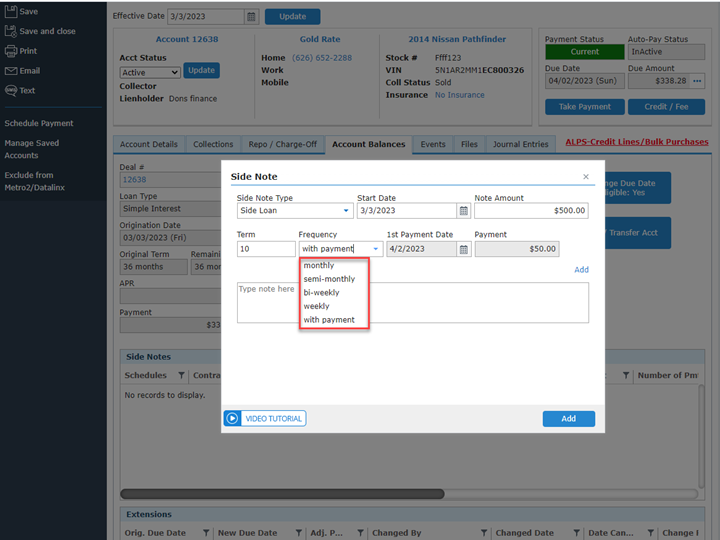Click the Term input field
The width and height of the screenshot is (720, 540).
pos(266,249)
